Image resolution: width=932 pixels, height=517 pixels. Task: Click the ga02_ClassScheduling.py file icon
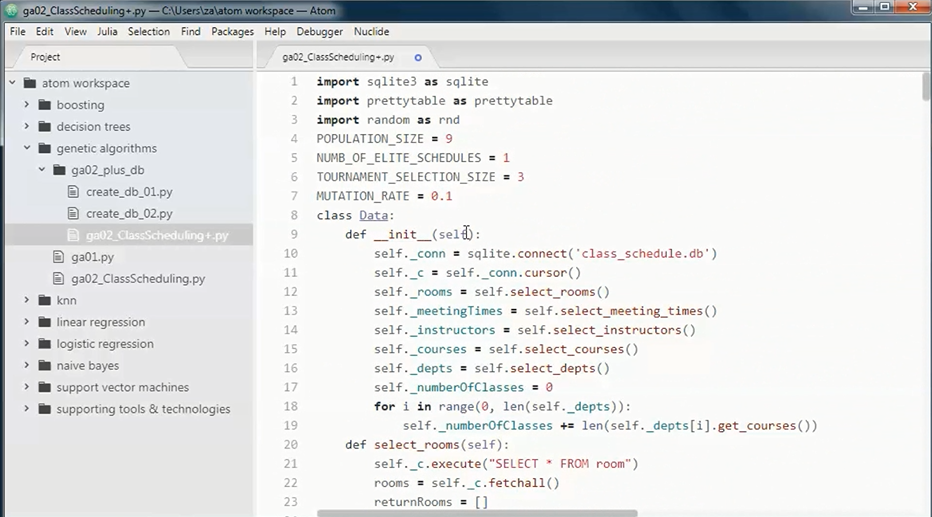click(58, 278)
